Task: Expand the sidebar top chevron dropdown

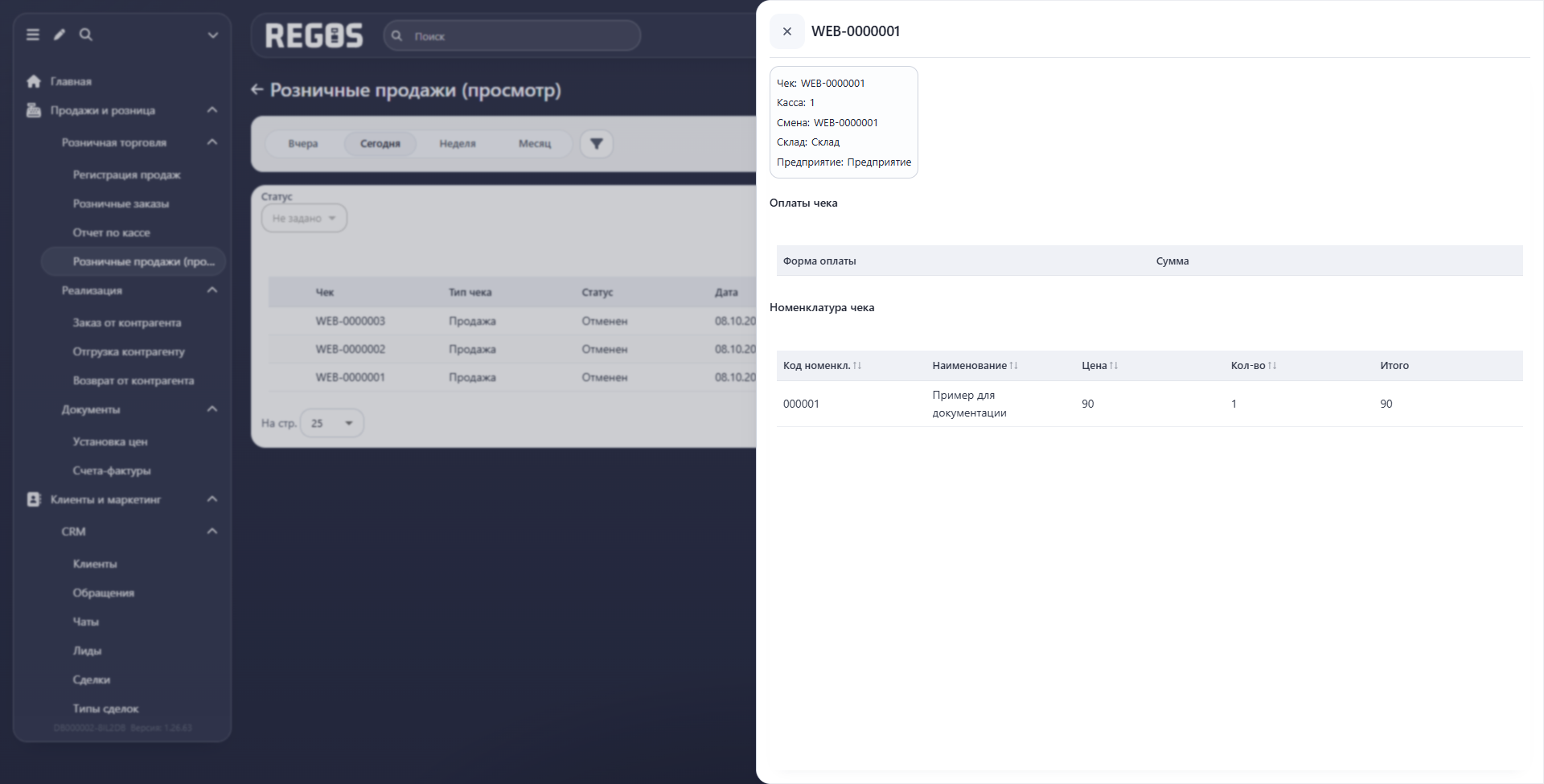Action: [213, 35]
